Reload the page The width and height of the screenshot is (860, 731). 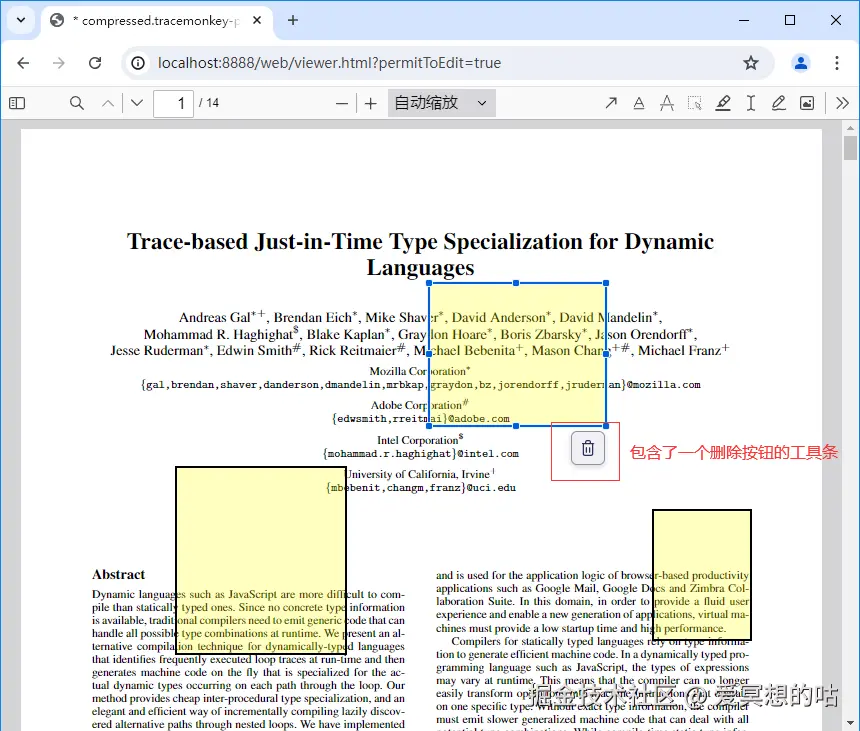95,63
